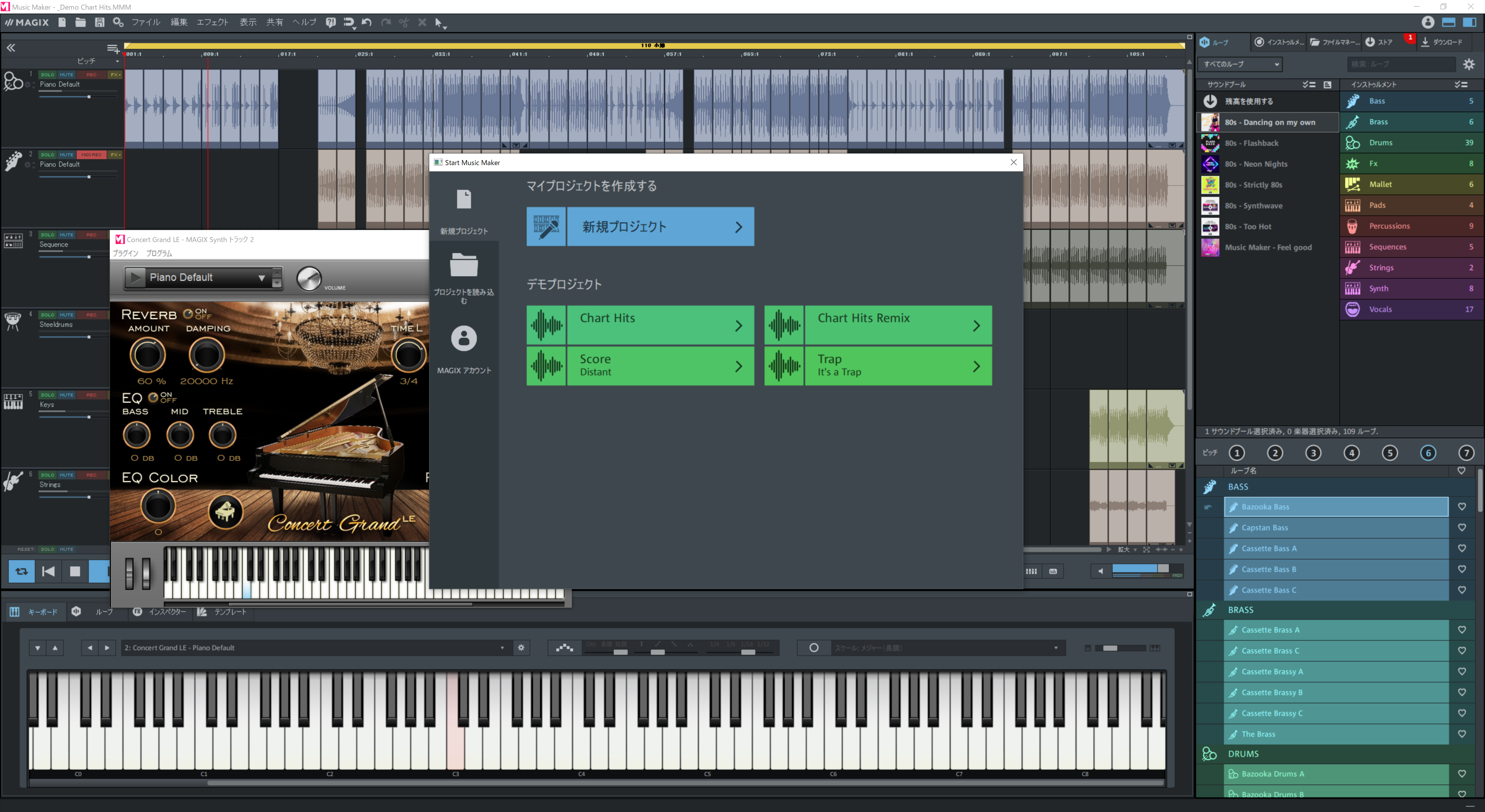This screenshot has width=1485, height=812.
Task: Select pitch number 6 button
Action: 1428,452
